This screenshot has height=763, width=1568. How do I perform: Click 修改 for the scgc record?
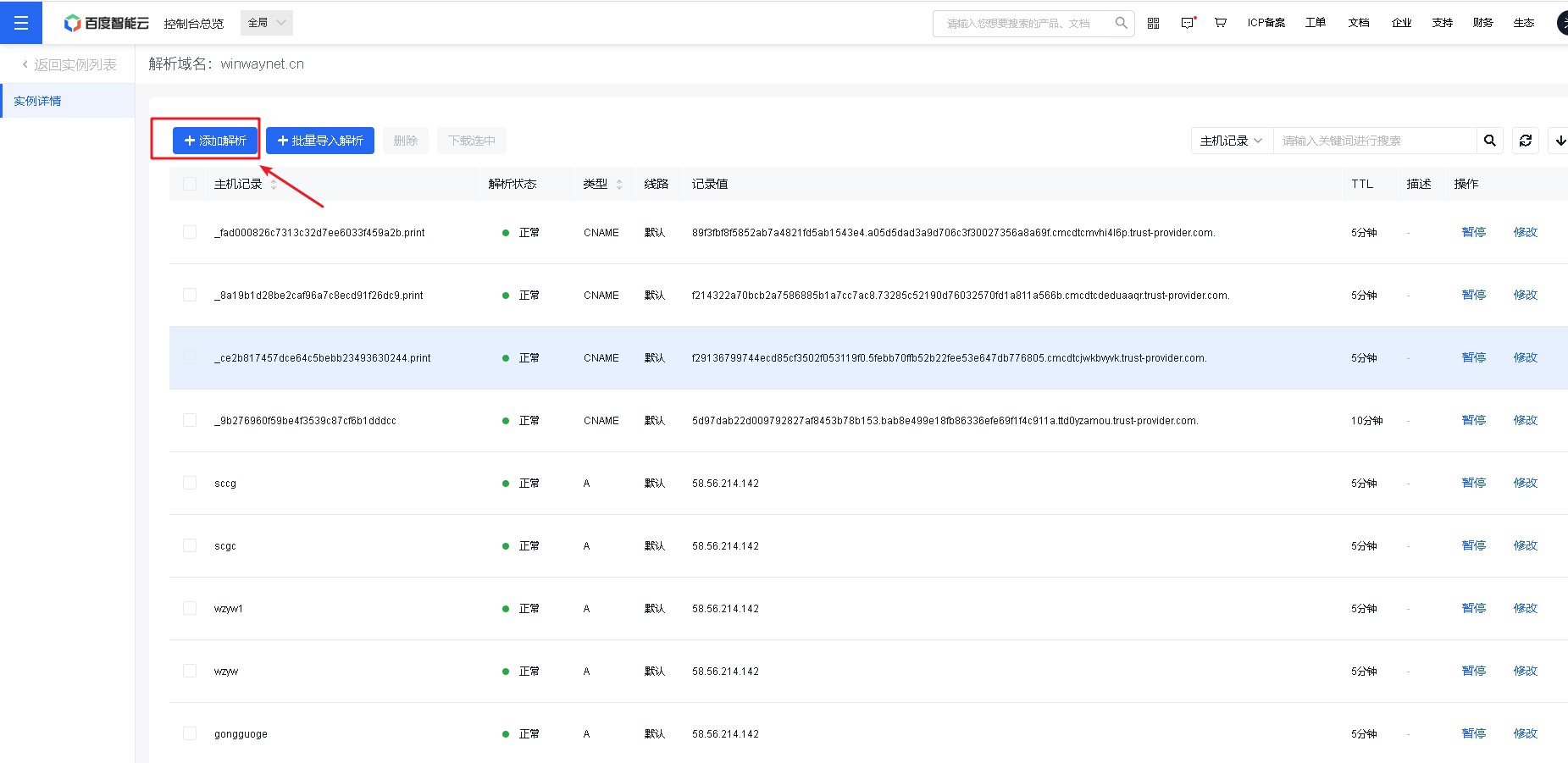(1526, 545)
